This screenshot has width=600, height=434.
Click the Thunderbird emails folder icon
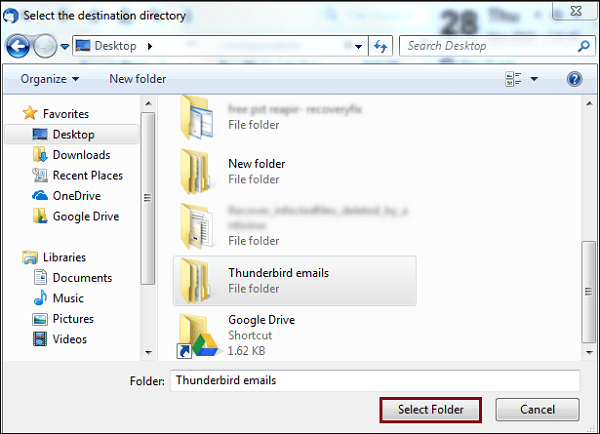[x=196, y=281]
